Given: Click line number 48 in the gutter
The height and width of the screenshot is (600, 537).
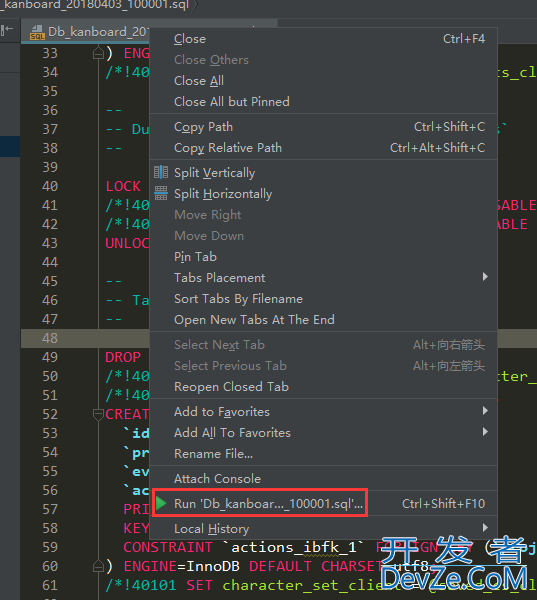Looking at the screenshot, I should point(50,338).
